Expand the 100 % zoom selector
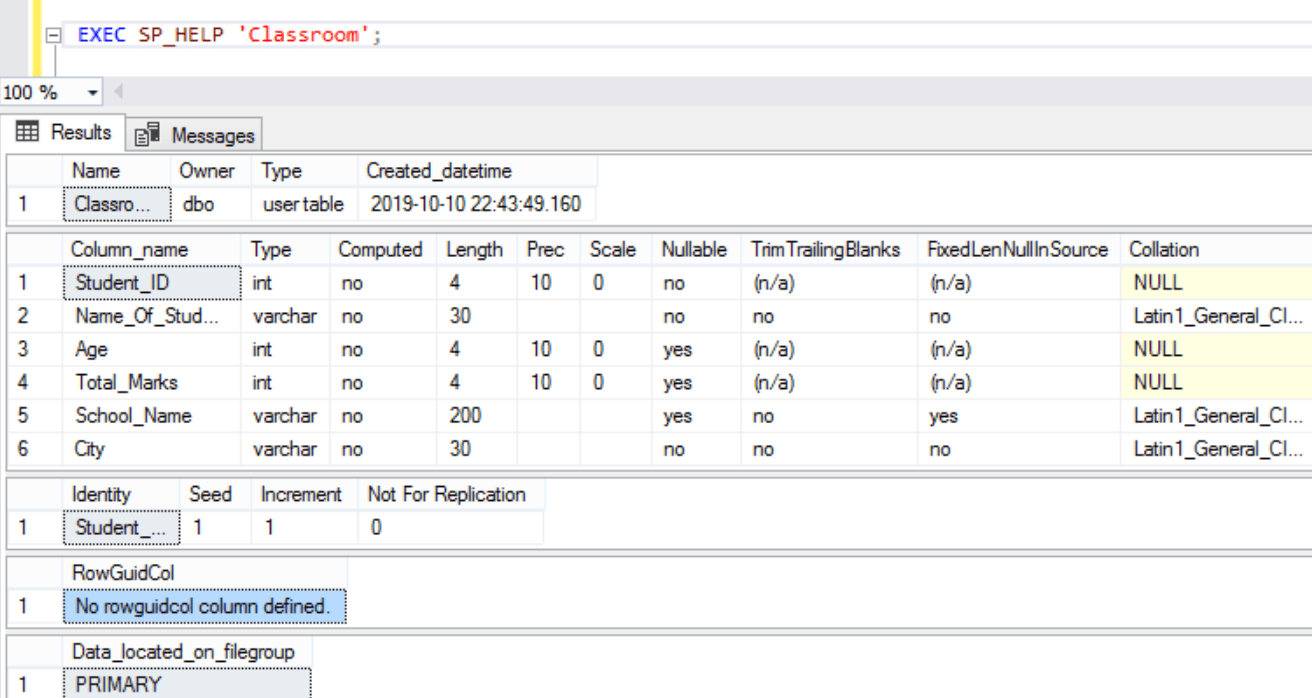1312x698 pixels. pyautogui.click(x=50, y=91)
